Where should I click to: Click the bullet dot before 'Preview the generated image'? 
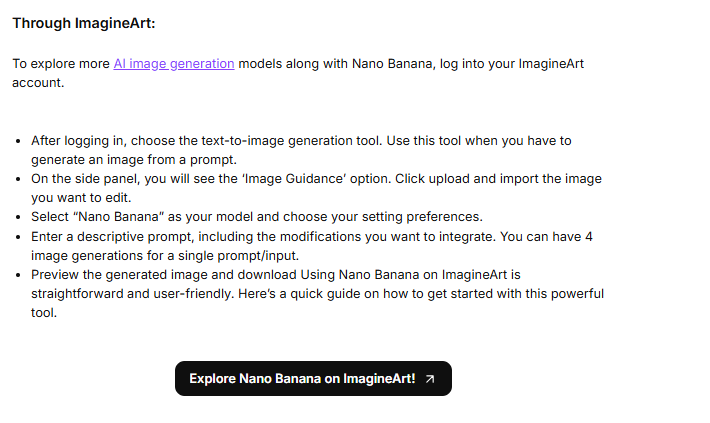19,274
